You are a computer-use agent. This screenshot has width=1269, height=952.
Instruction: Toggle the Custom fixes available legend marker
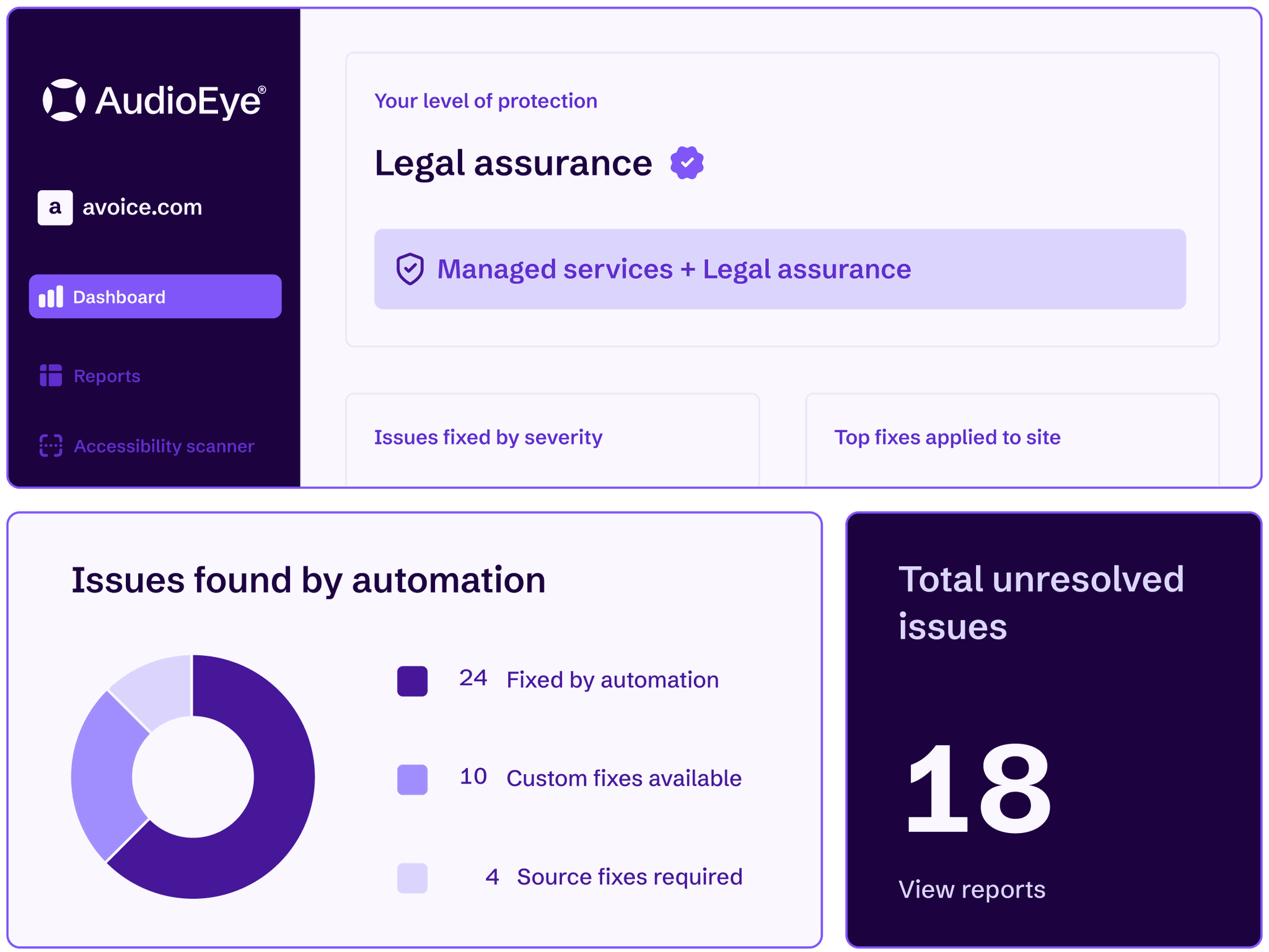[x=412, y=778]
